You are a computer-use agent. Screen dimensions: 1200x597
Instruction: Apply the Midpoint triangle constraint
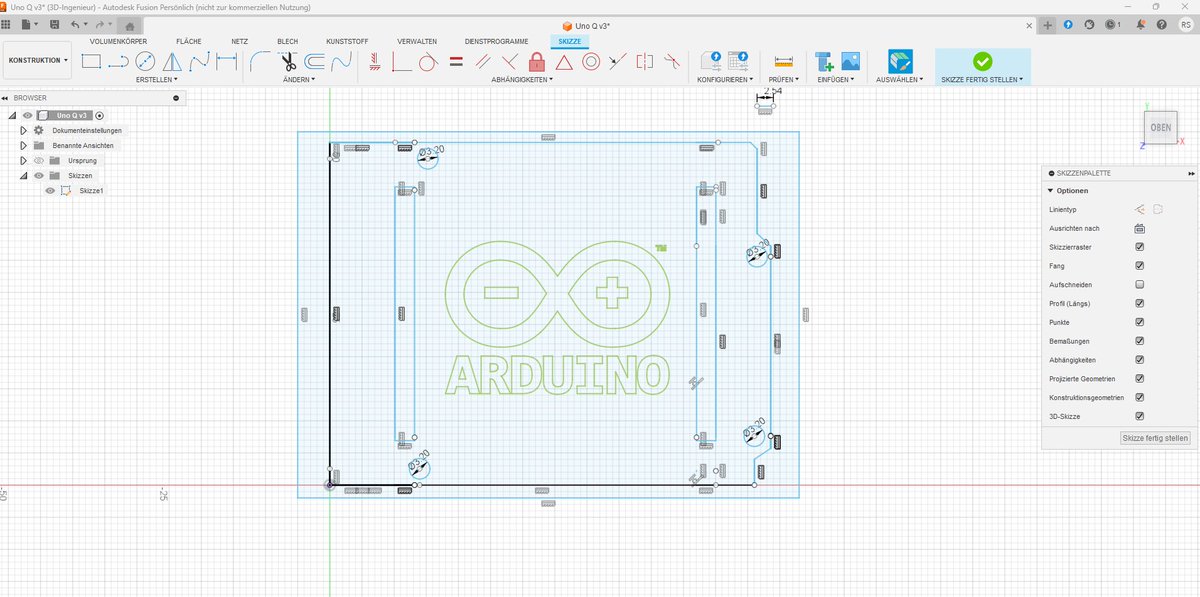coord(564,61)
